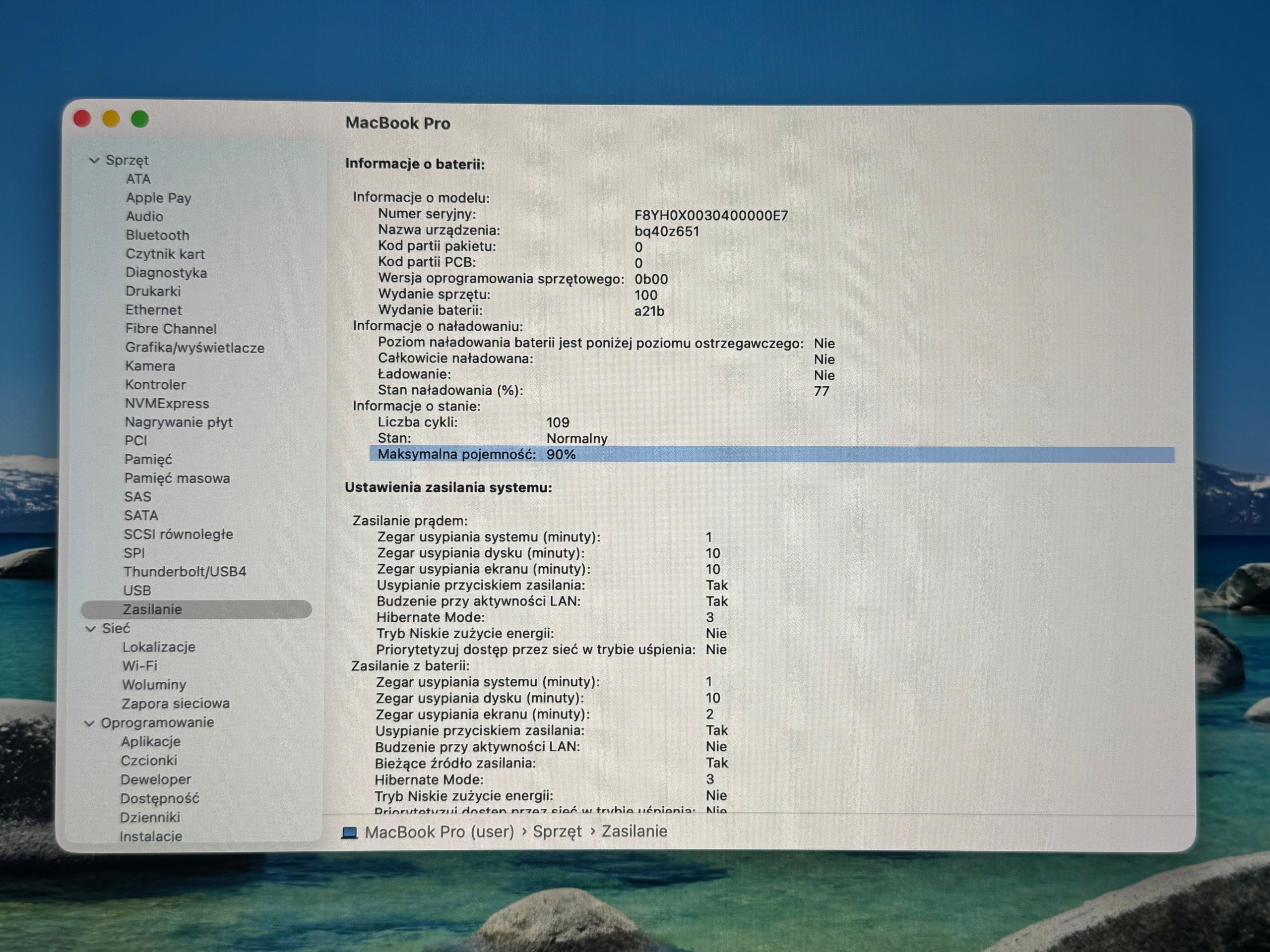Select Fibre Channel in the sidebar
The image size is (1270, 952).
(171, 329)
